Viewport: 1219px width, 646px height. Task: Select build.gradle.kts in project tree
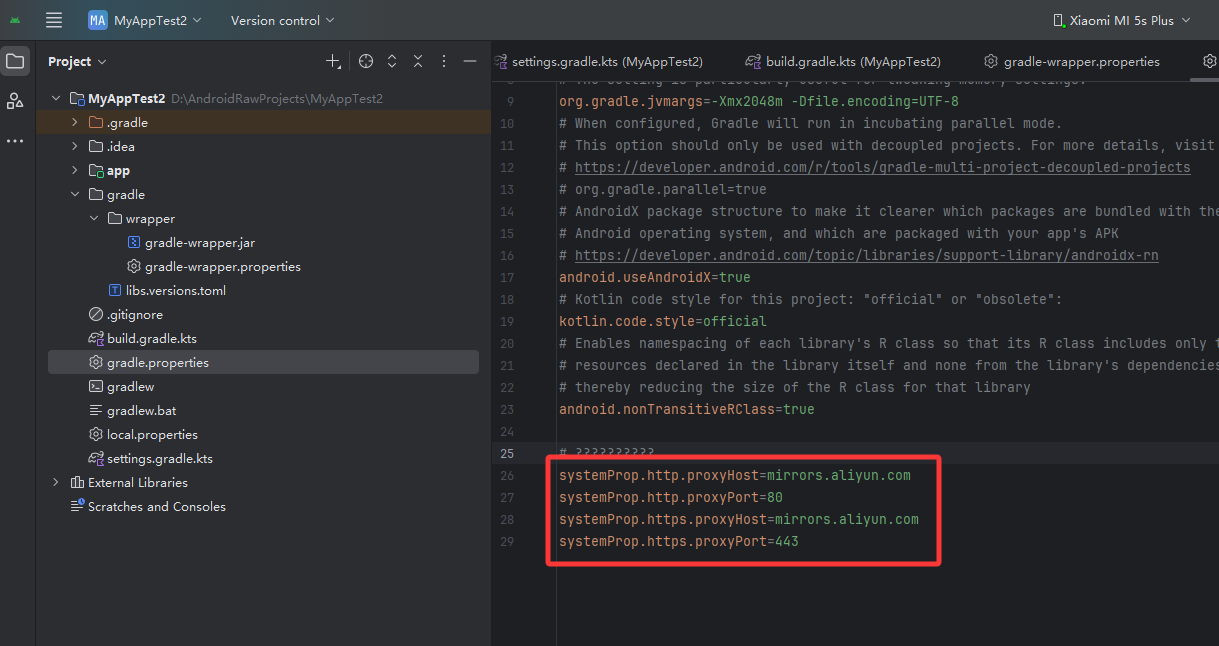[152, 339]
